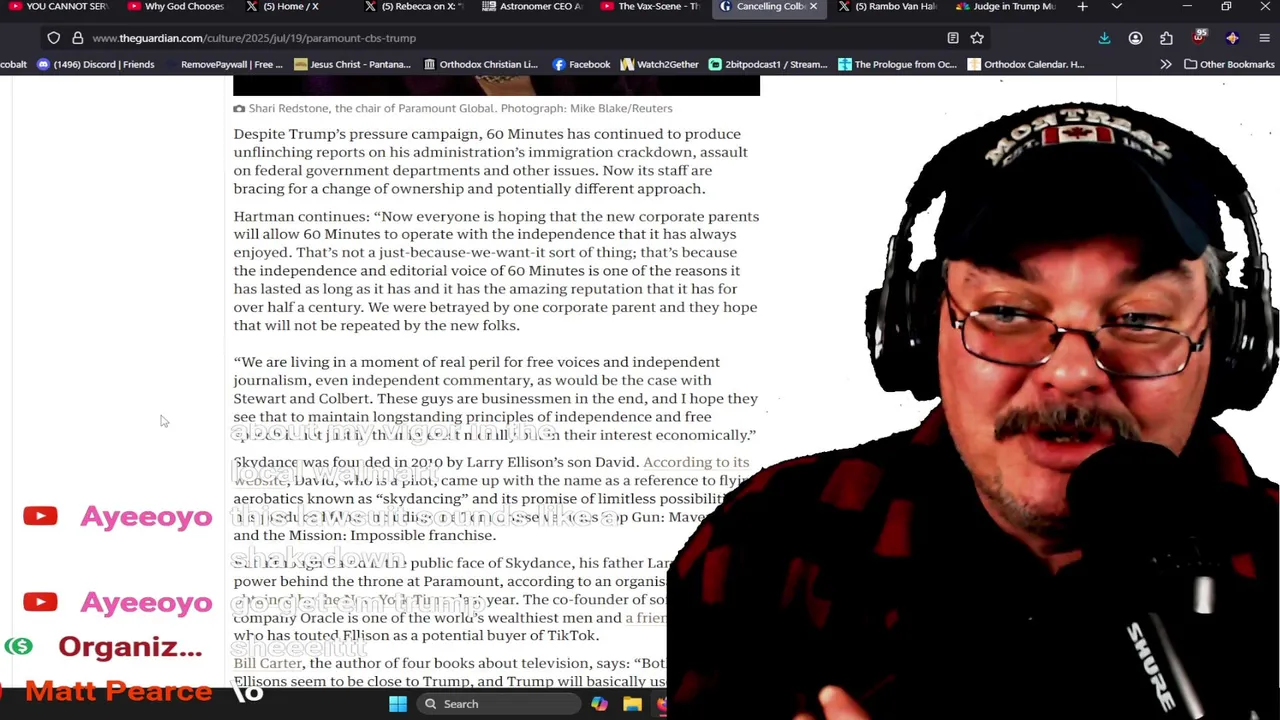
Task: Open the Jesus Christ - Pantana bookmark
Action: tap(352, 64)
